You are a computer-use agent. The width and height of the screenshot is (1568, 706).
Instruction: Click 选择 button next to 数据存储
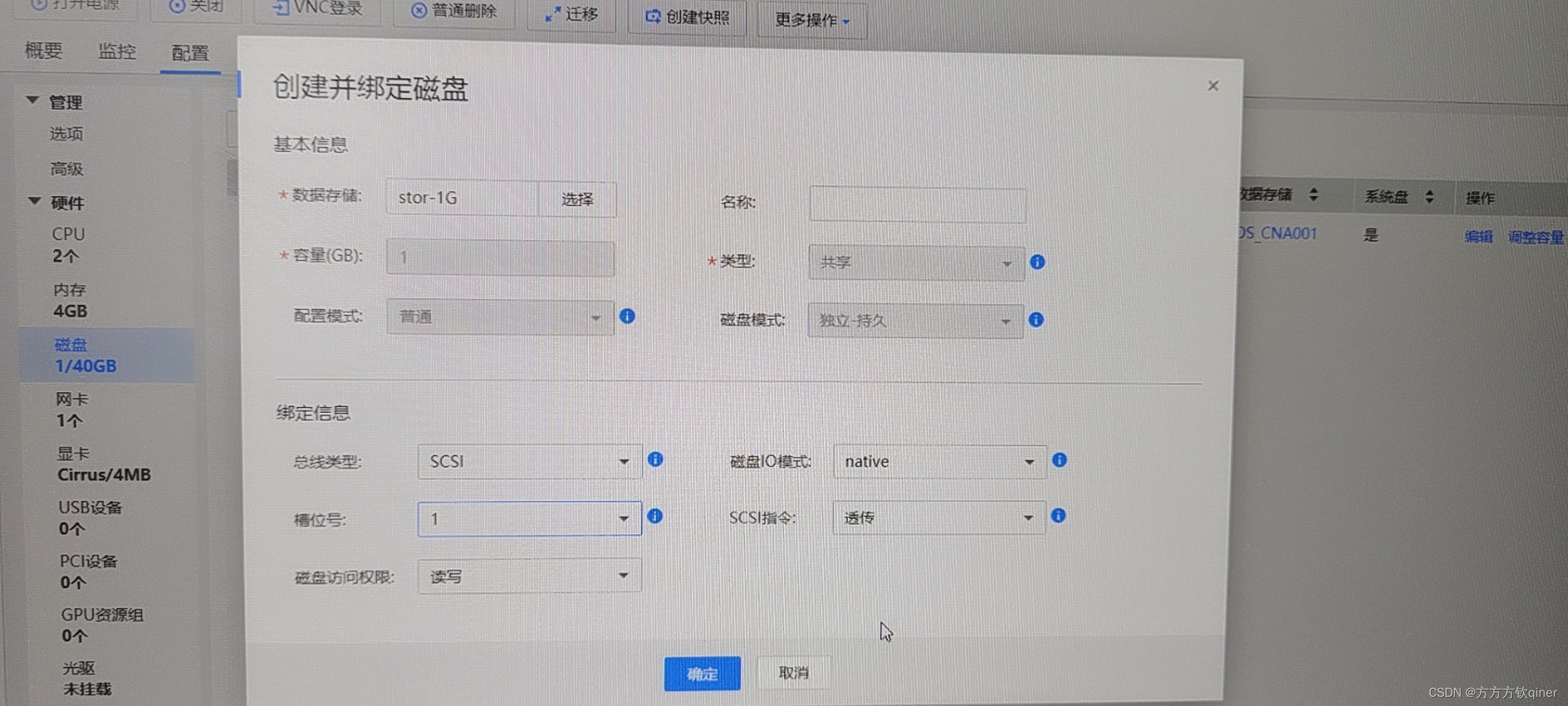[577, 199]
